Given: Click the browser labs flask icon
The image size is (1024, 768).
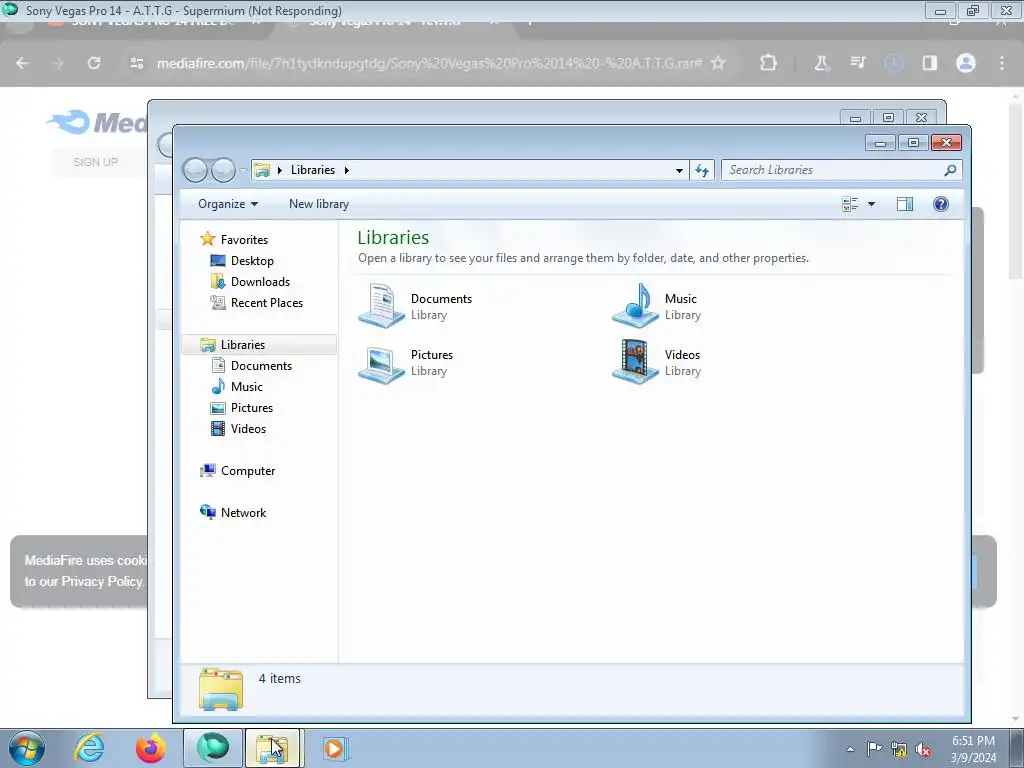Looking at the screenshot, I should point(822,63).
